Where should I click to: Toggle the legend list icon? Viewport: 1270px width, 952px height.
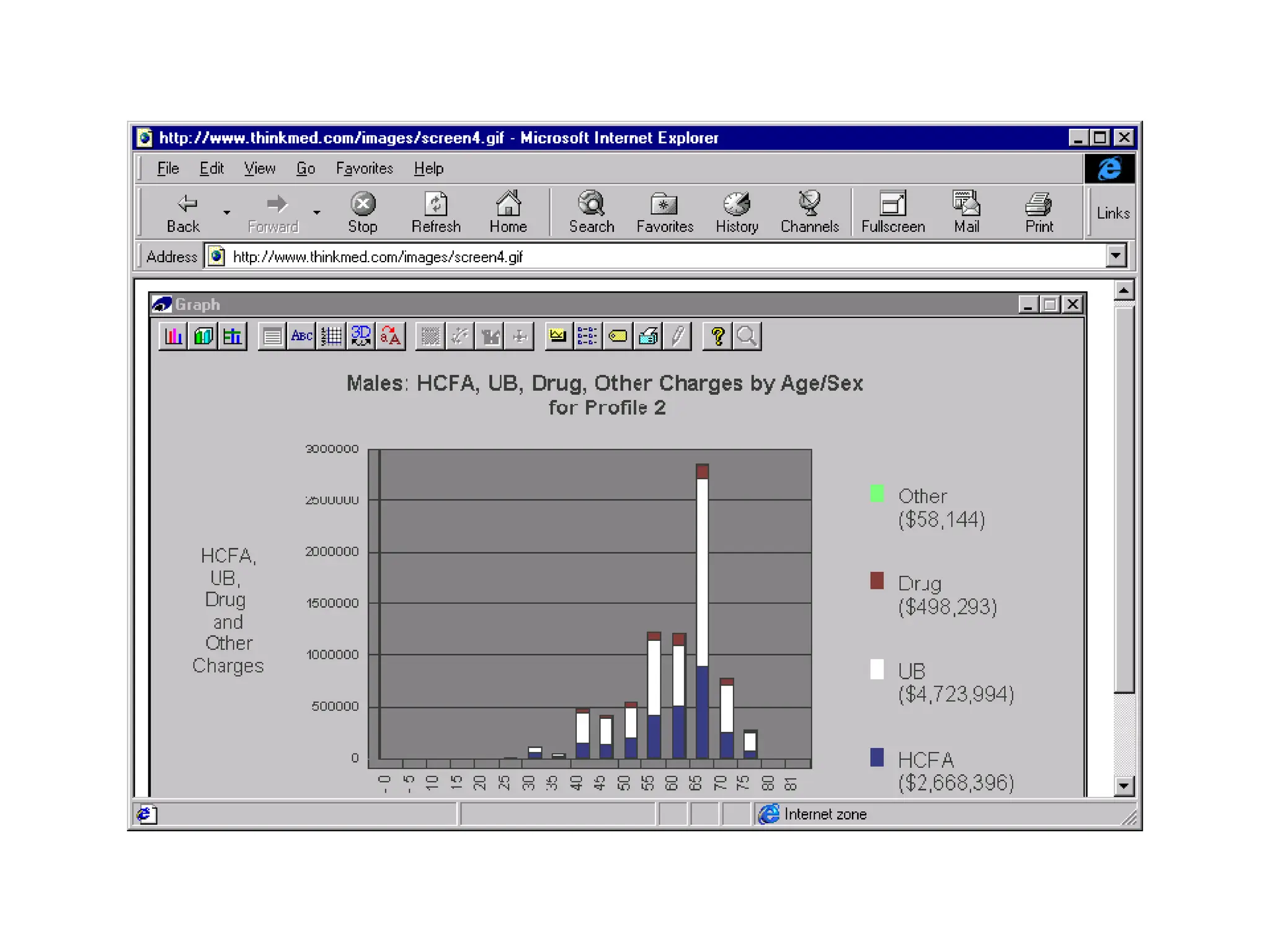pos(587,337)
